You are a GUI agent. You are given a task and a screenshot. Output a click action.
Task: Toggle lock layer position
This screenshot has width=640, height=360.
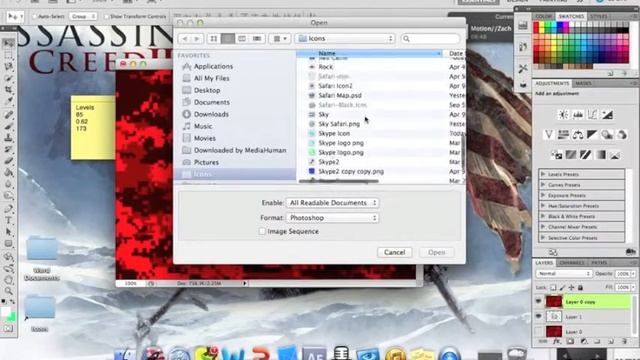click(571, 288)
